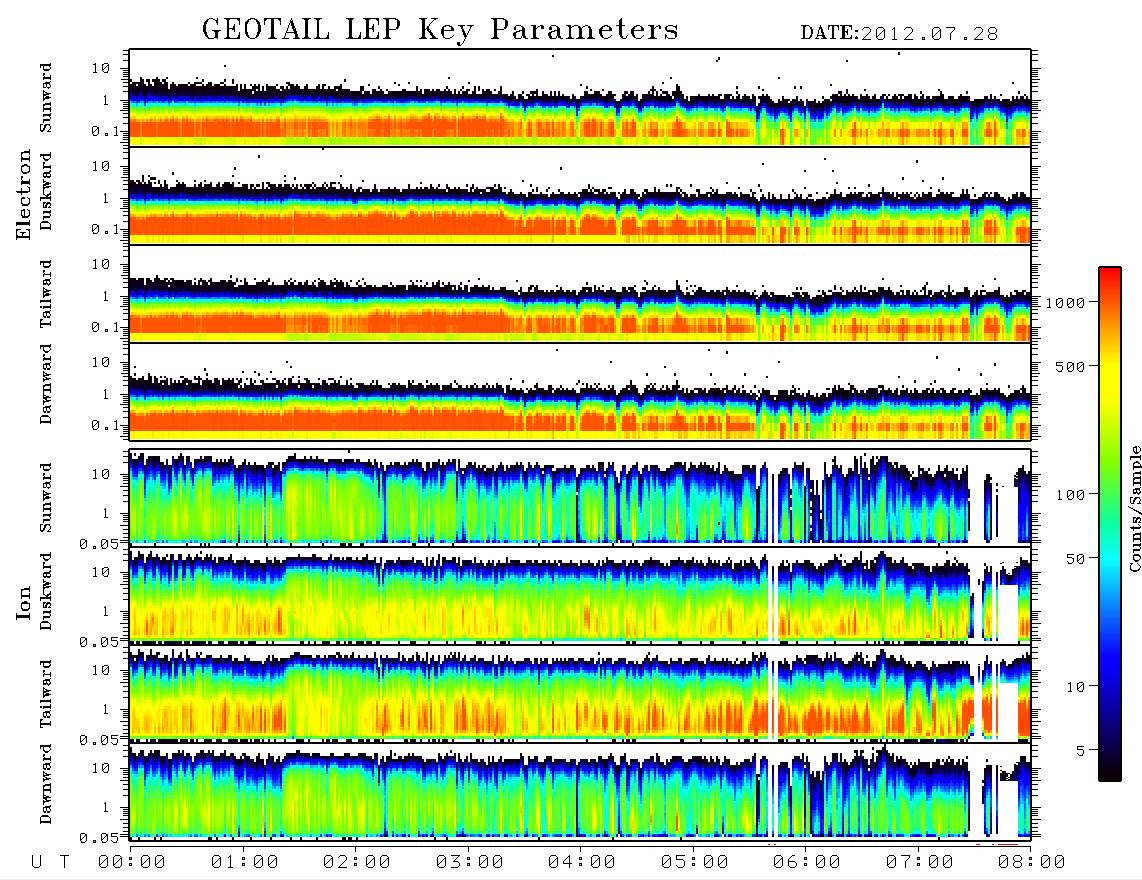This screenshot has height=880, width=1142.
Task: Click the "1000" color bar tick label
Action: (1066, 302)
